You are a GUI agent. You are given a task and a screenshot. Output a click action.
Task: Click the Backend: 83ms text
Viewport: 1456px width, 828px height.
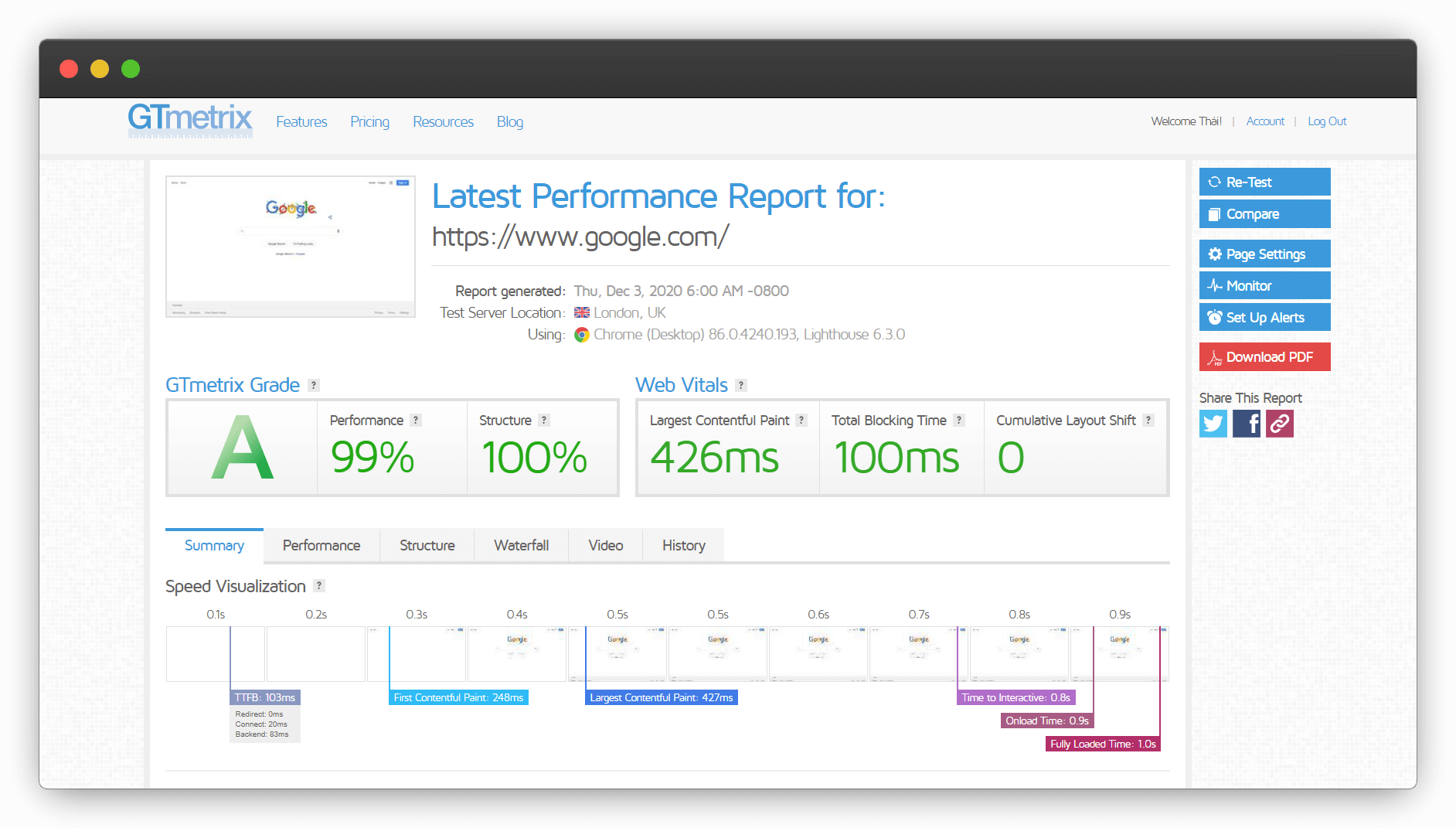[x=262, y=734]
